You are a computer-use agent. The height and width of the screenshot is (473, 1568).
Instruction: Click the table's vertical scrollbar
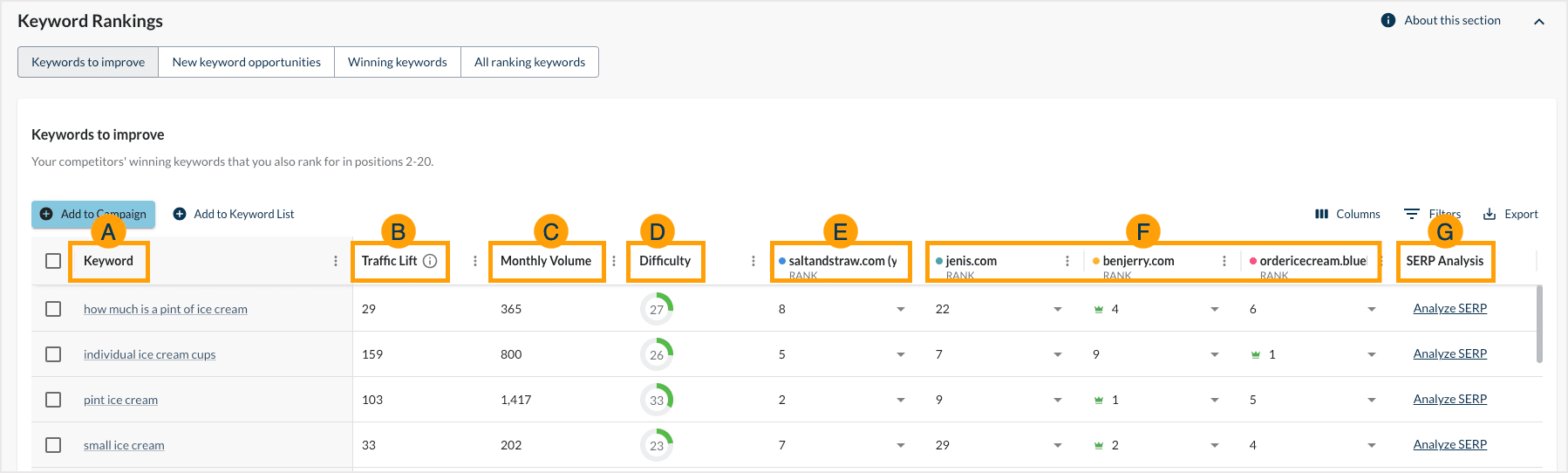[x=1539, y=323]
